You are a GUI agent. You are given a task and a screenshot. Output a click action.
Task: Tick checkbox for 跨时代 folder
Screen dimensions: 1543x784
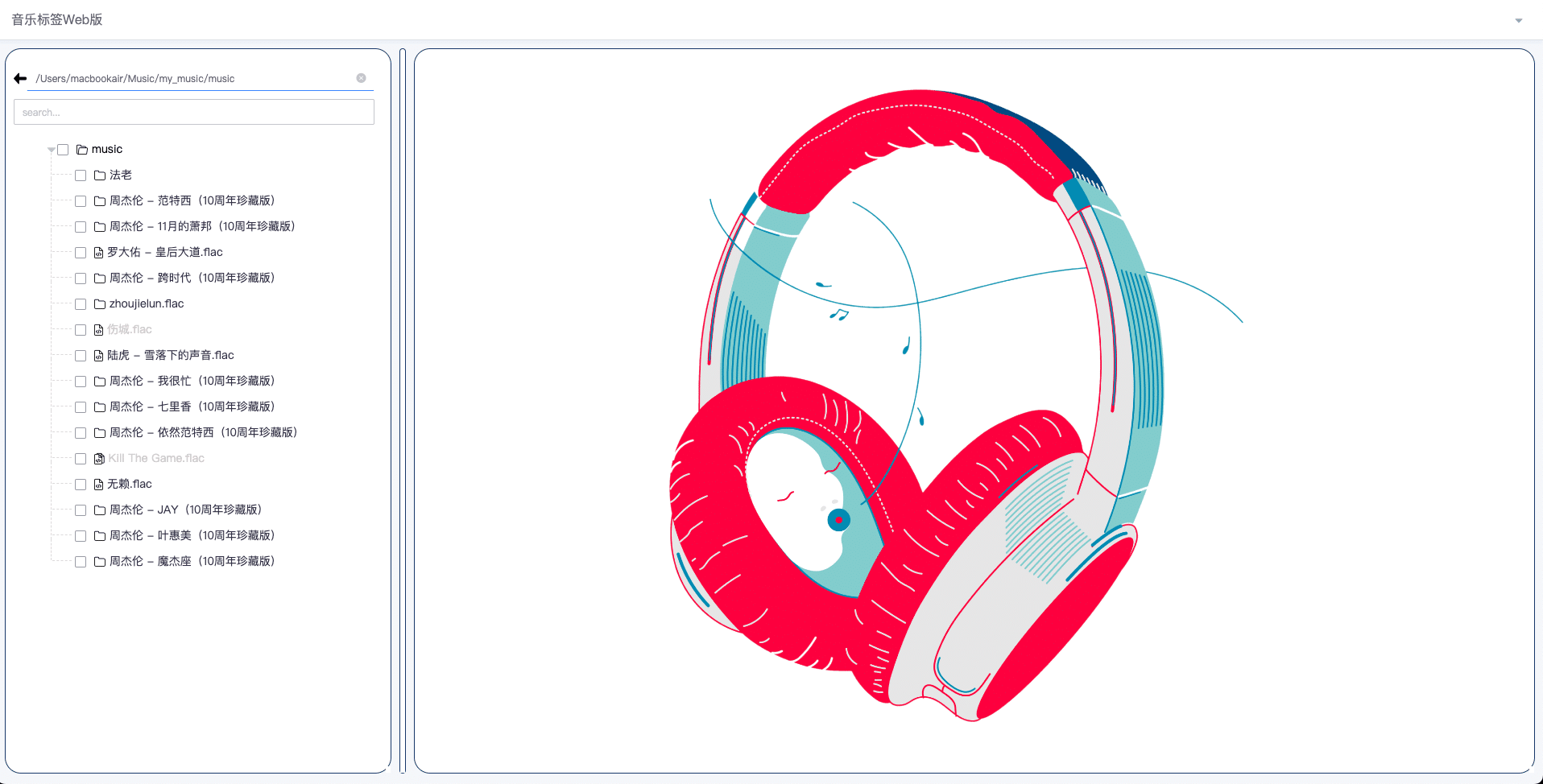point(81,279)
